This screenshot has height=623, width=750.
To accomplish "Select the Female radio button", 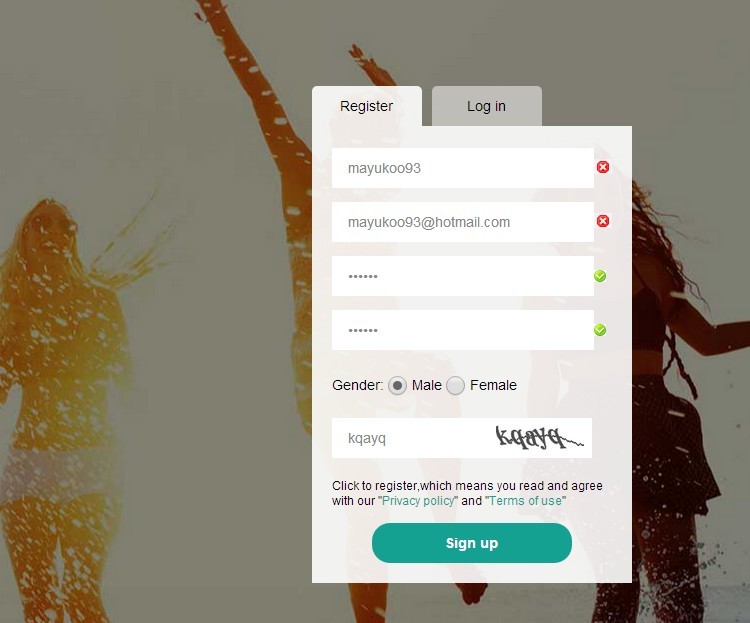I will point(455,385).
